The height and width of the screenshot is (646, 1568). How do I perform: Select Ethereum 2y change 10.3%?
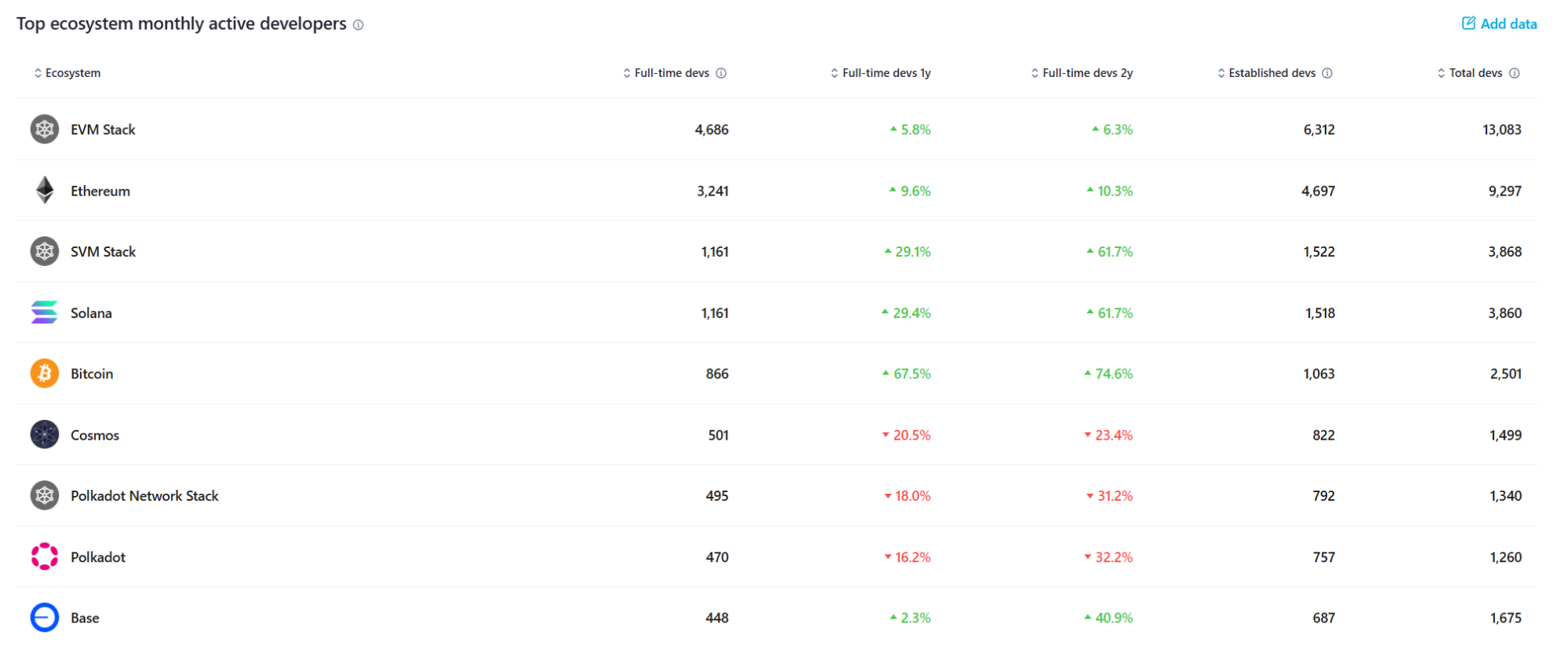[1110, 191]
